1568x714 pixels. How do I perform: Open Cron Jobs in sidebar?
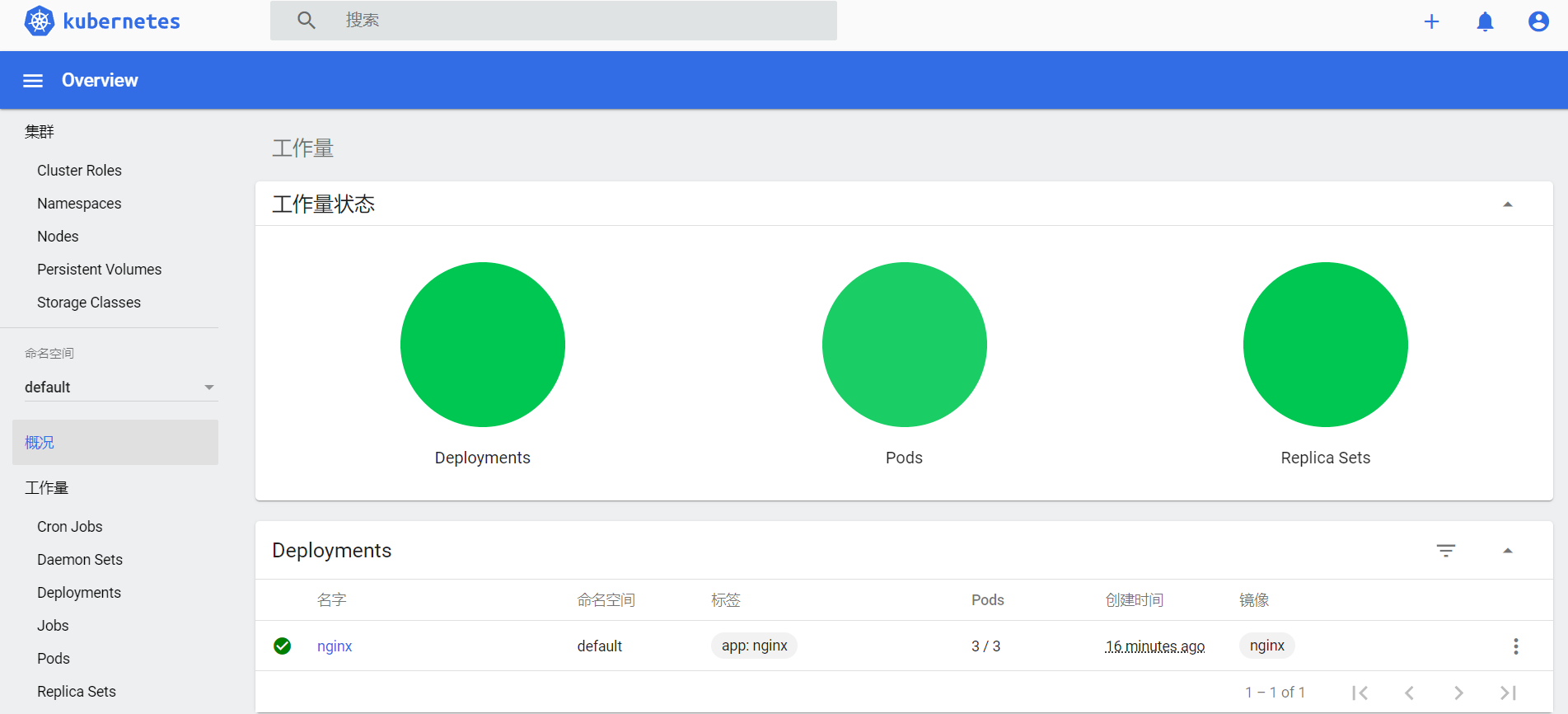(x=70, y=527)
